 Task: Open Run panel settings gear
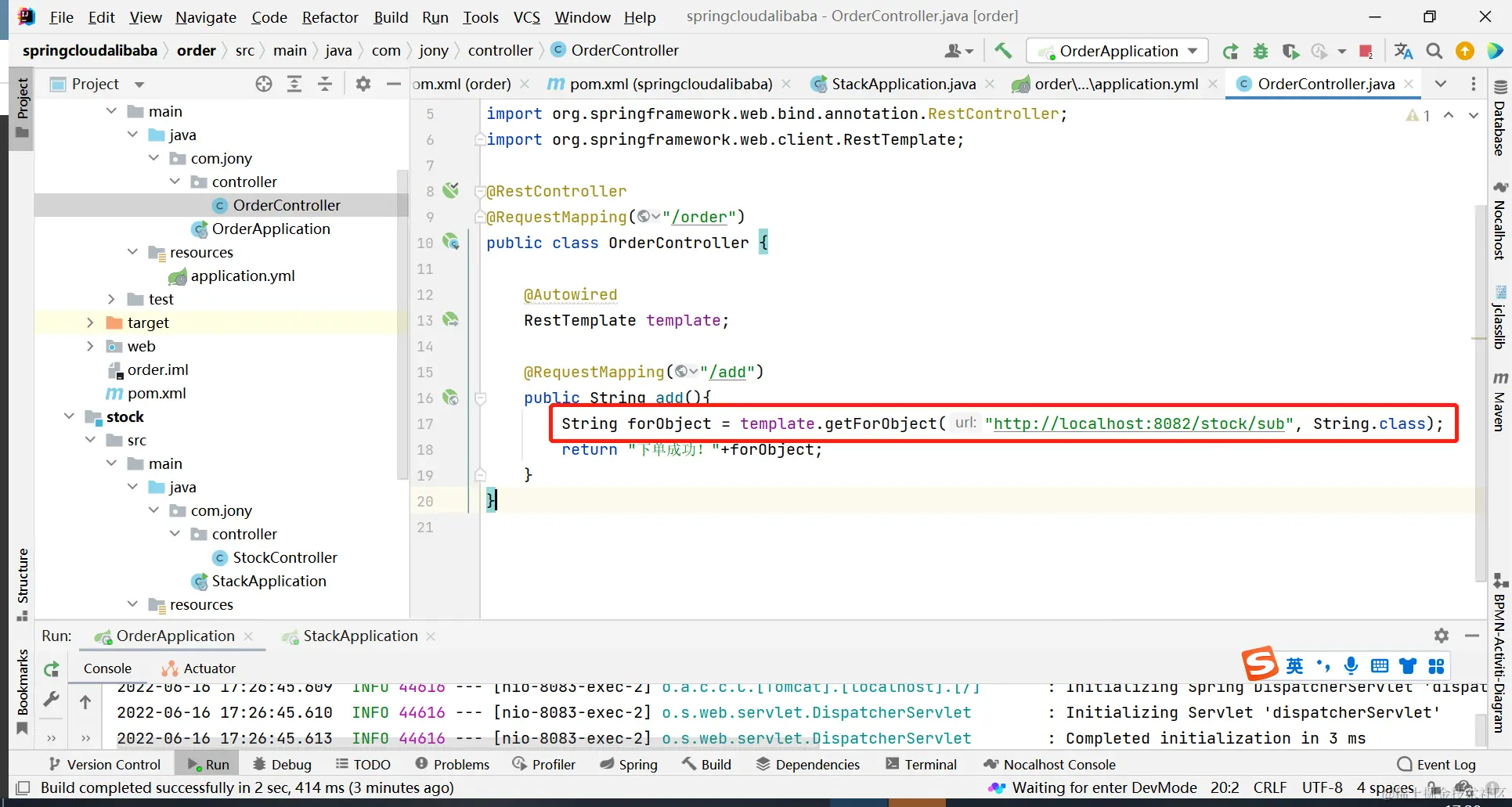tap(1442, 636)
